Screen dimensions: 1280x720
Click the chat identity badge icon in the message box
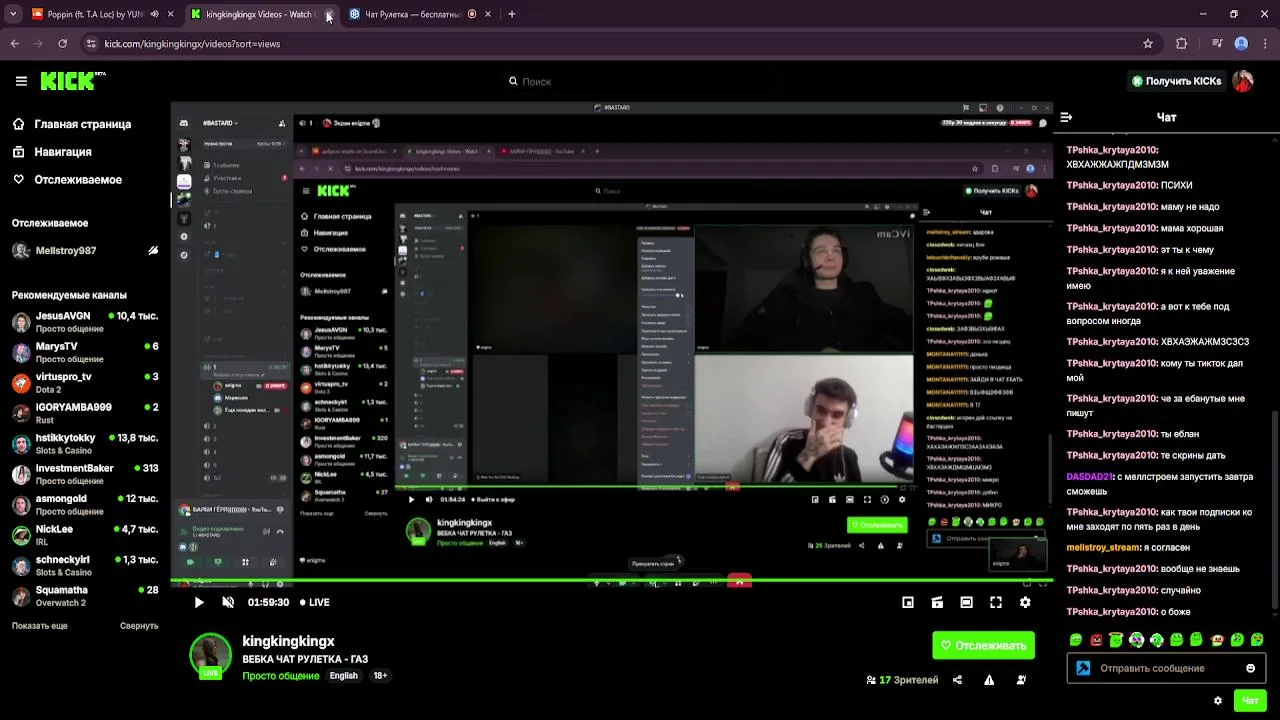point(1083,668)
